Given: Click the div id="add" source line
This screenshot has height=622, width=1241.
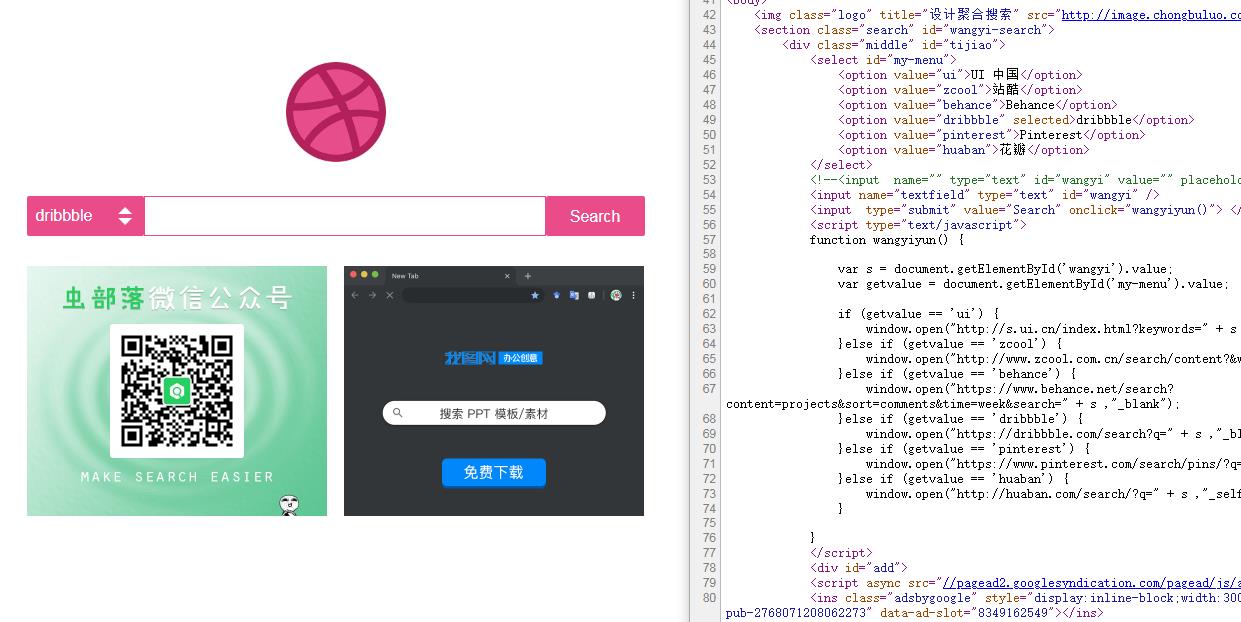Looking at the screenshot, I should pyautogui.click(x=859, y=568).
